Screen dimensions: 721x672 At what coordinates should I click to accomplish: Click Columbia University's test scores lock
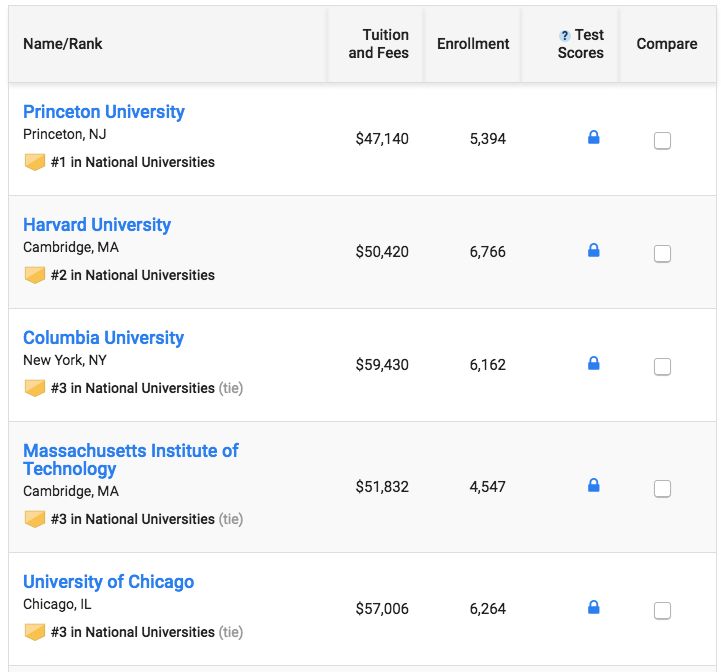593,364
